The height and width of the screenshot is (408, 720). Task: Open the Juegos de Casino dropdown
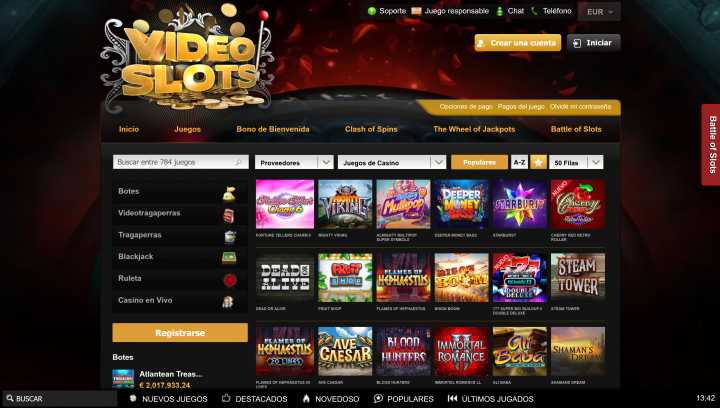point(392,162)
